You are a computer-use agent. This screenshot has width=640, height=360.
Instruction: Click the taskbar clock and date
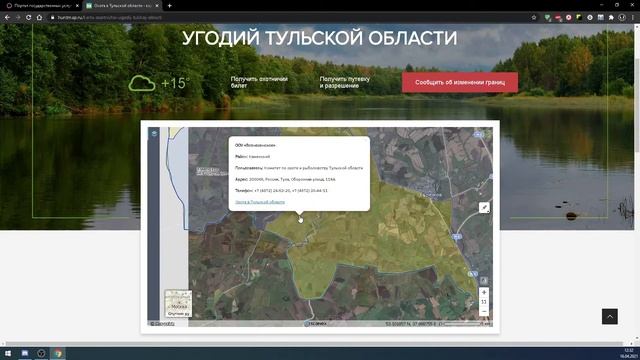pos(629,353)
